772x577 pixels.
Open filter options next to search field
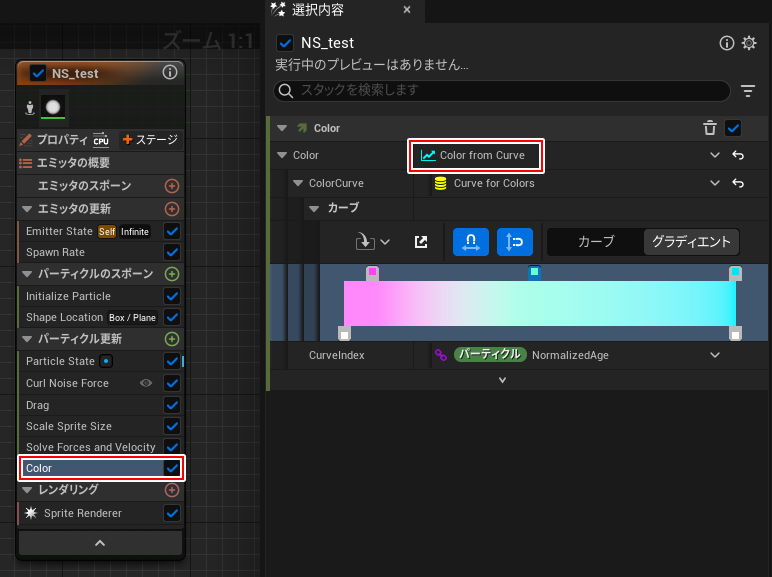tap(748, 91)
